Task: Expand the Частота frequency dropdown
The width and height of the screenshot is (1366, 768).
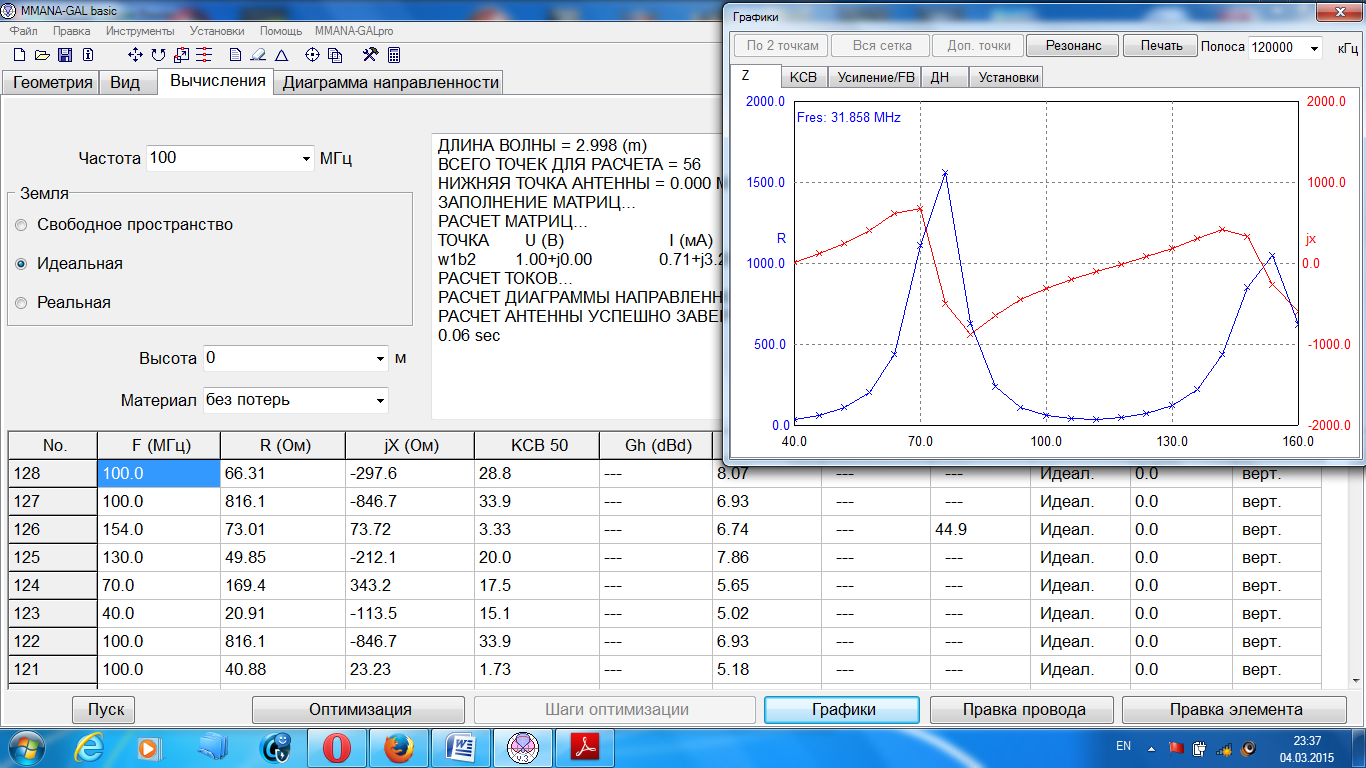Action: 306,159
